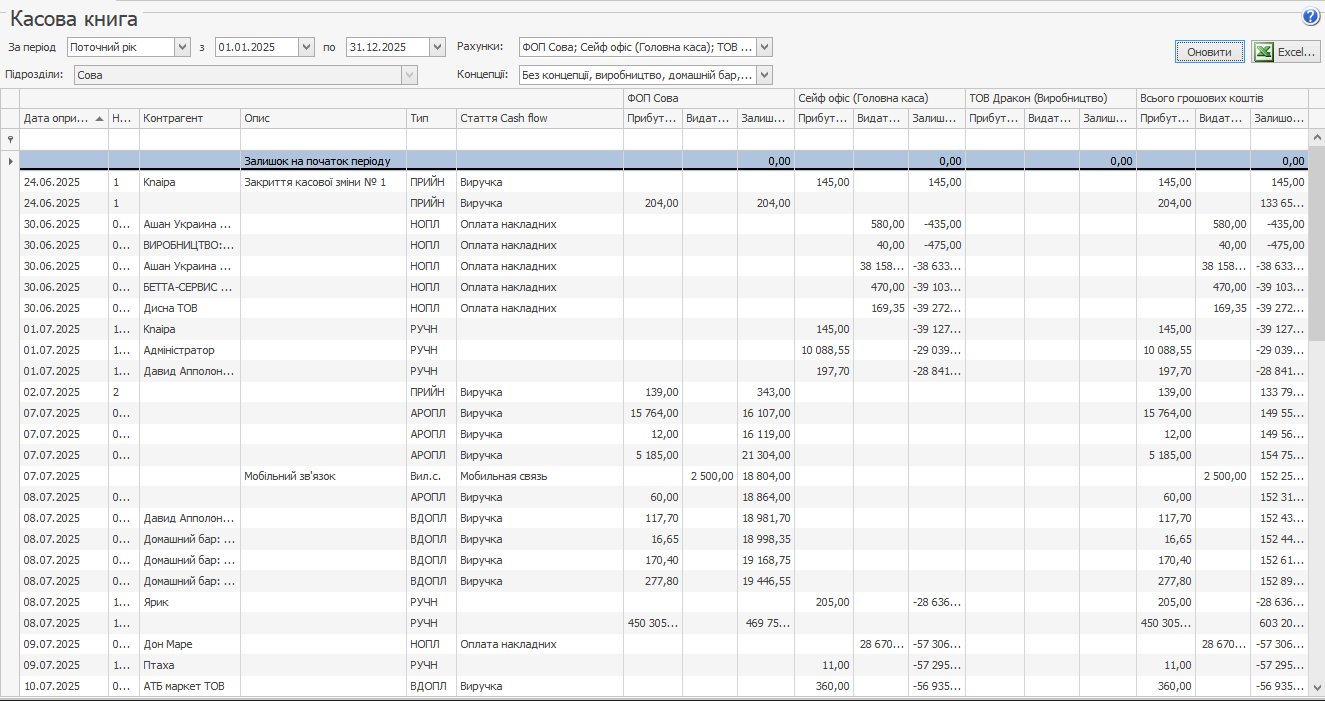Image resolution: width=1325 pixels, height=701 pixels.
Task: Click the Стаття Cash flow column header
Action: point(539,118)
